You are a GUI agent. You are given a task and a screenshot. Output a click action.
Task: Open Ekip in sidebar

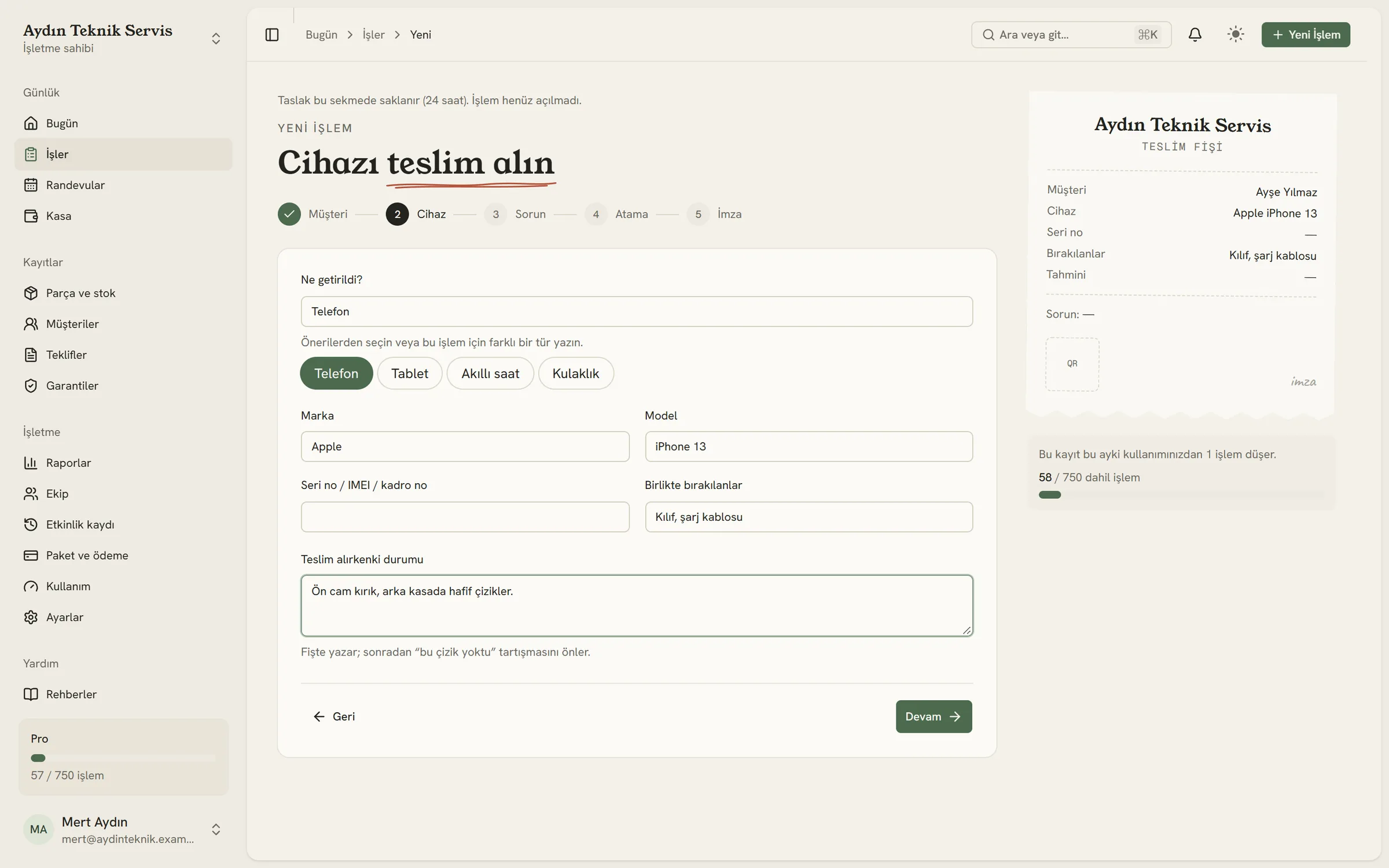tap(123, 494)
